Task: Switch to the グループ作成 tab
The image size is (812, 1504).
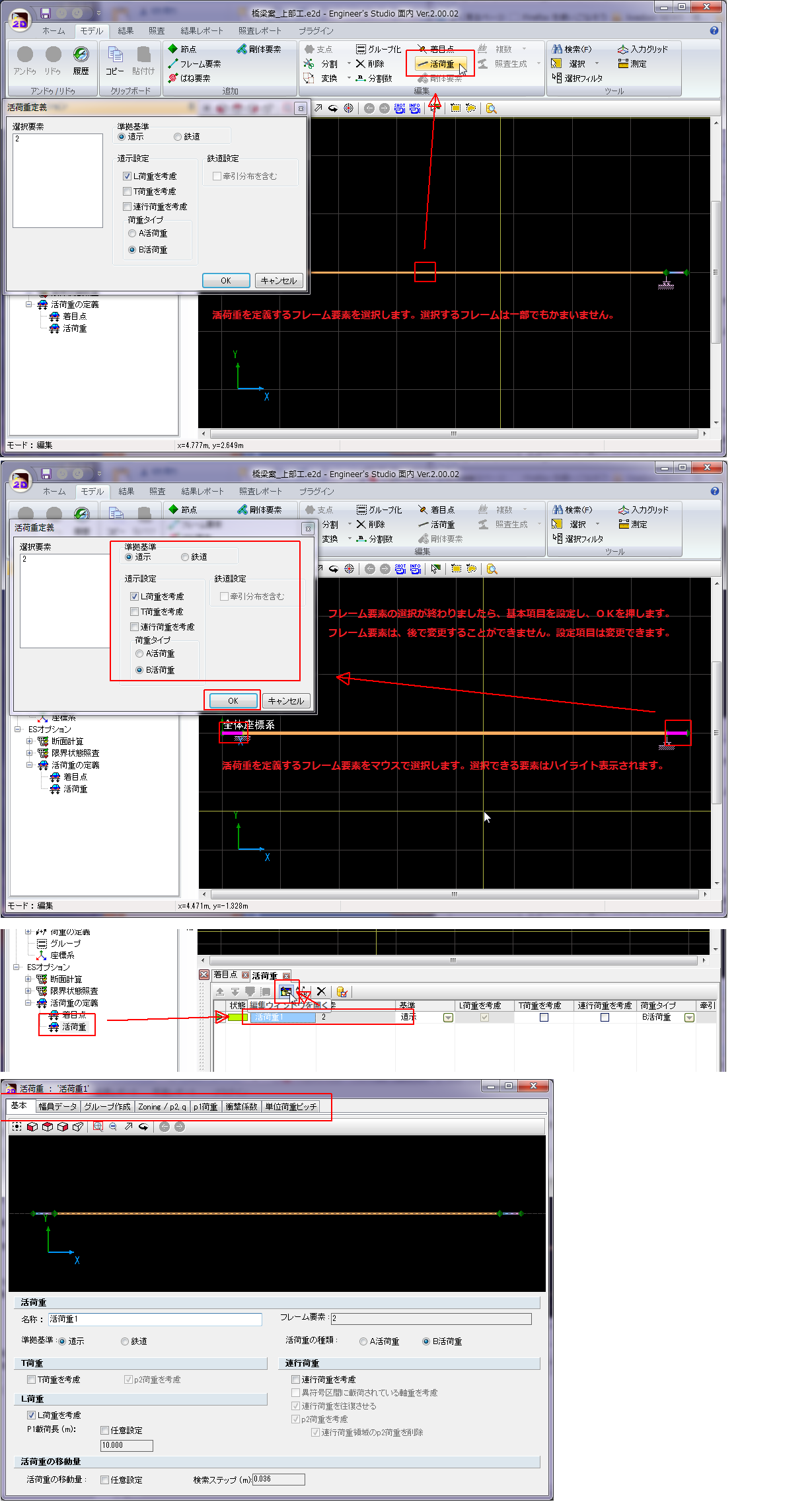Action: (x=107, y=1107)
